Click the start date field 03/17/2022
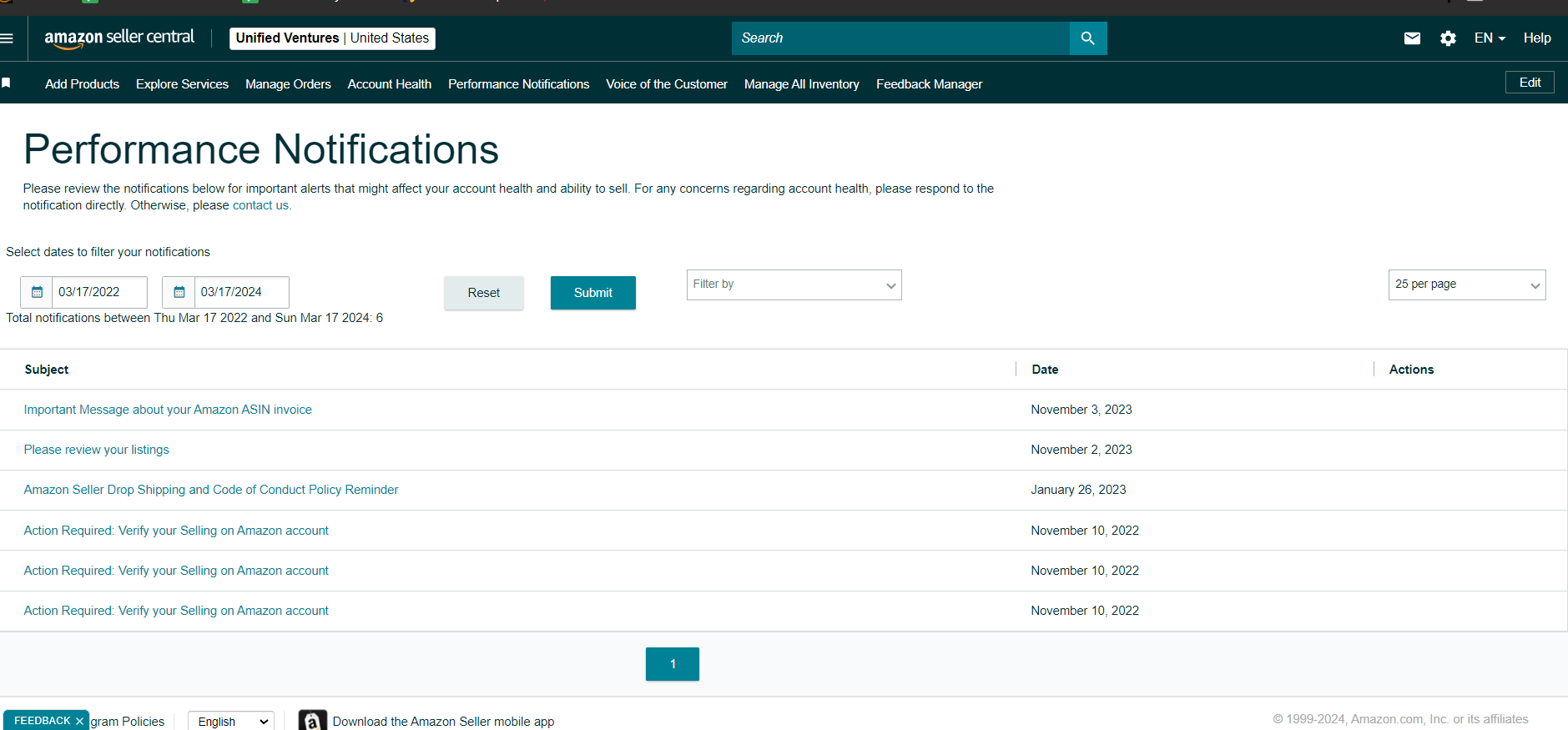Image resolution: width=1568 pixels, height=730 pixels. click(x=99, y=292)
